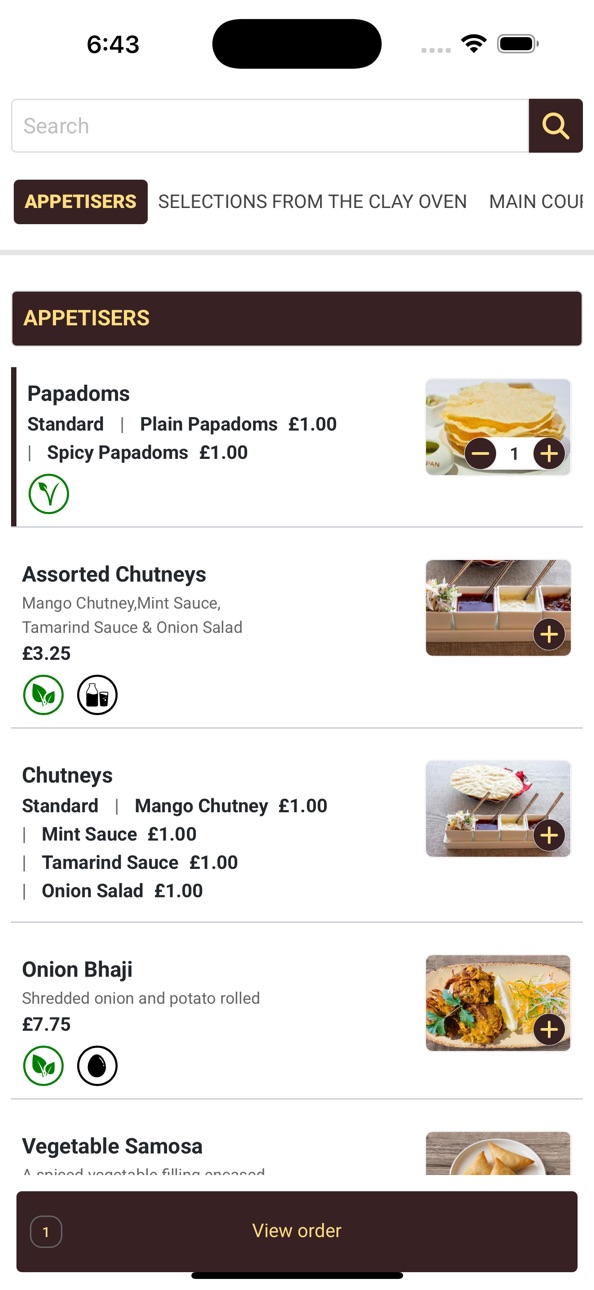Focus the Search input field
This screenshot has width=594, height=1290.
(270, 126)
